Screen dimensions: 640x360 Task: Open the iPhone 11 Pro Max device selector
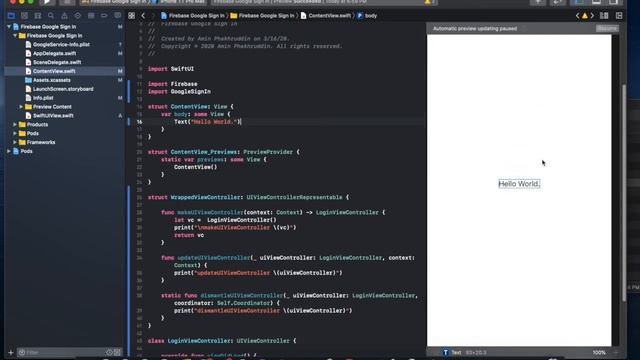tap(180, 2)
